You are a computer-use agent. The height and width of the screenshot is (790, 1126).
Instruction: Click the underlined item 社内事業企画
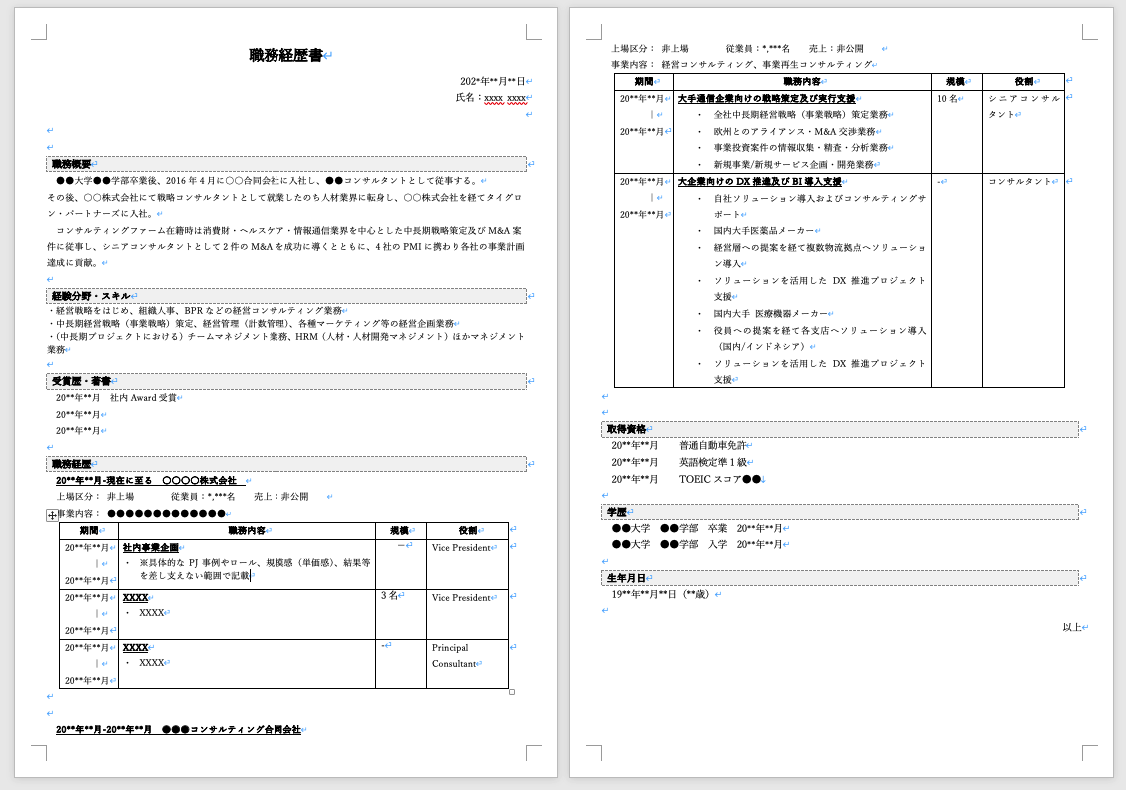[150, 547]
